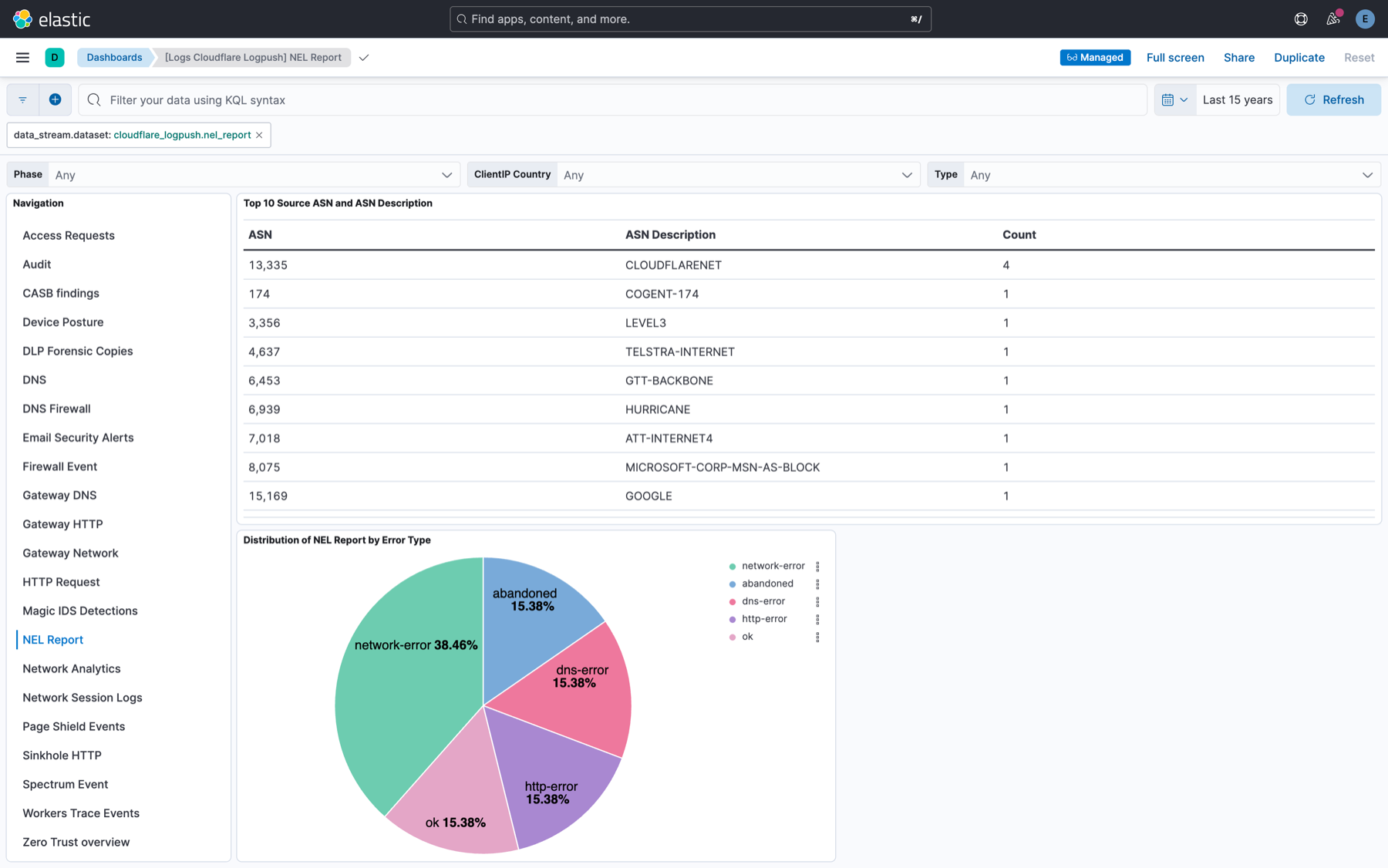Expand the Type filter dropdown

pos(1171,175)
